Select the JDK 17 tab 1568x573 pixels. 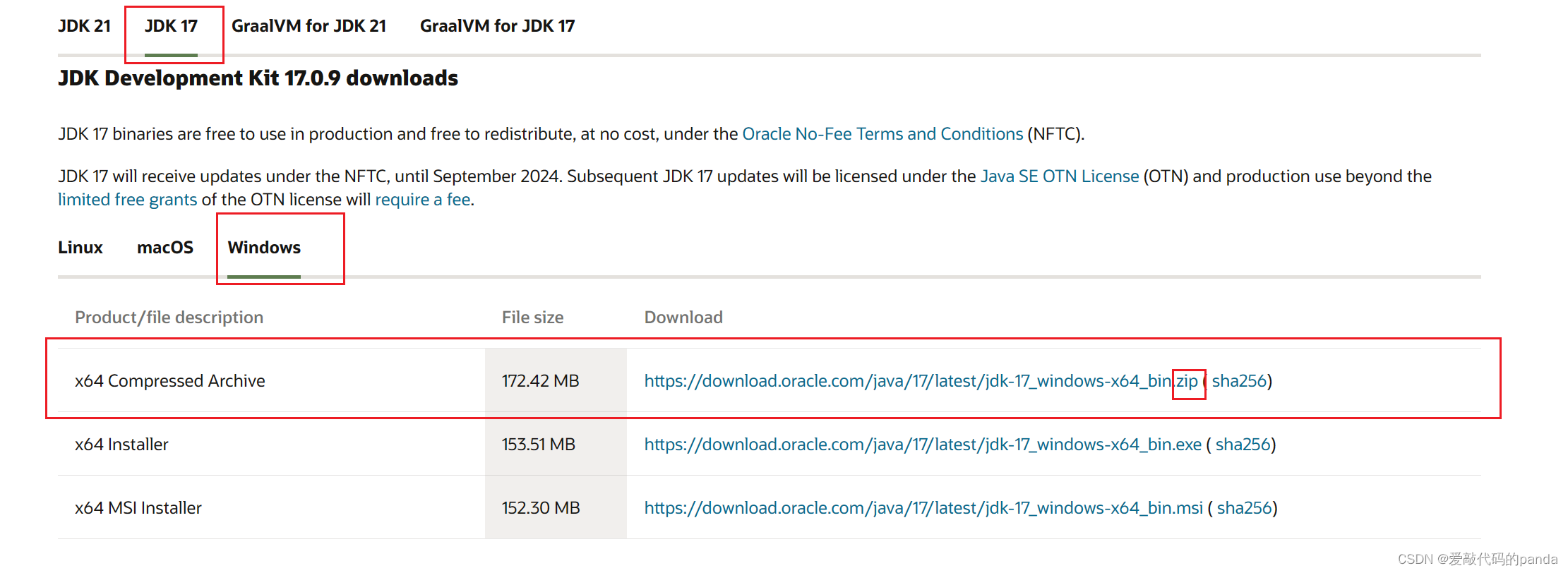click(x=171, y=26)
